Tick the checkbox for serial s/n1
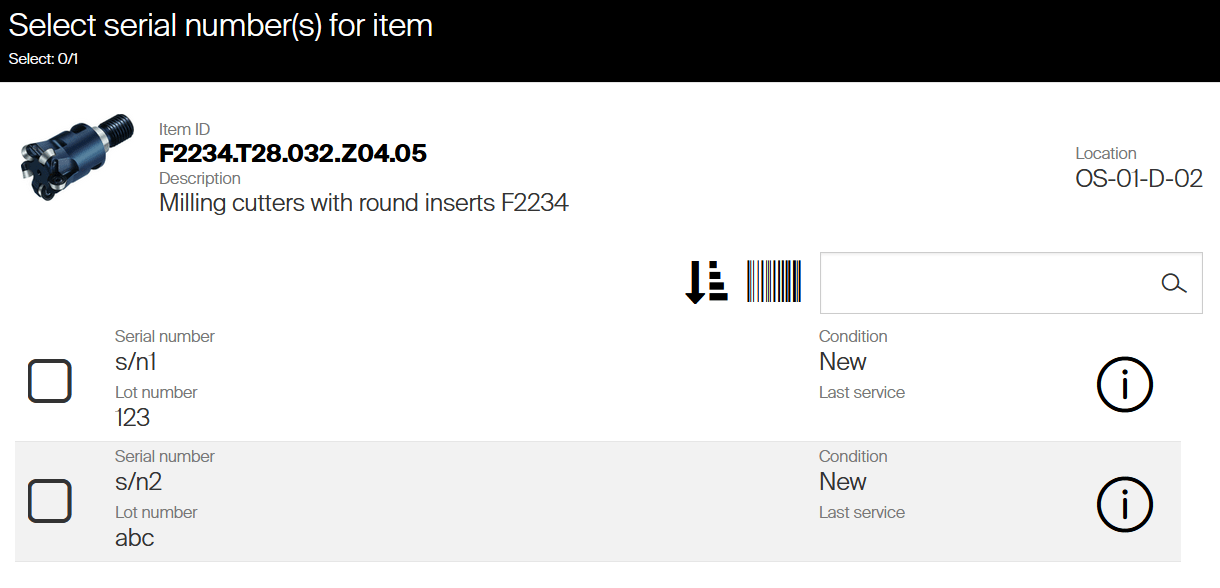This screenshot has width=1220, height=588. (x=50, y=381)
